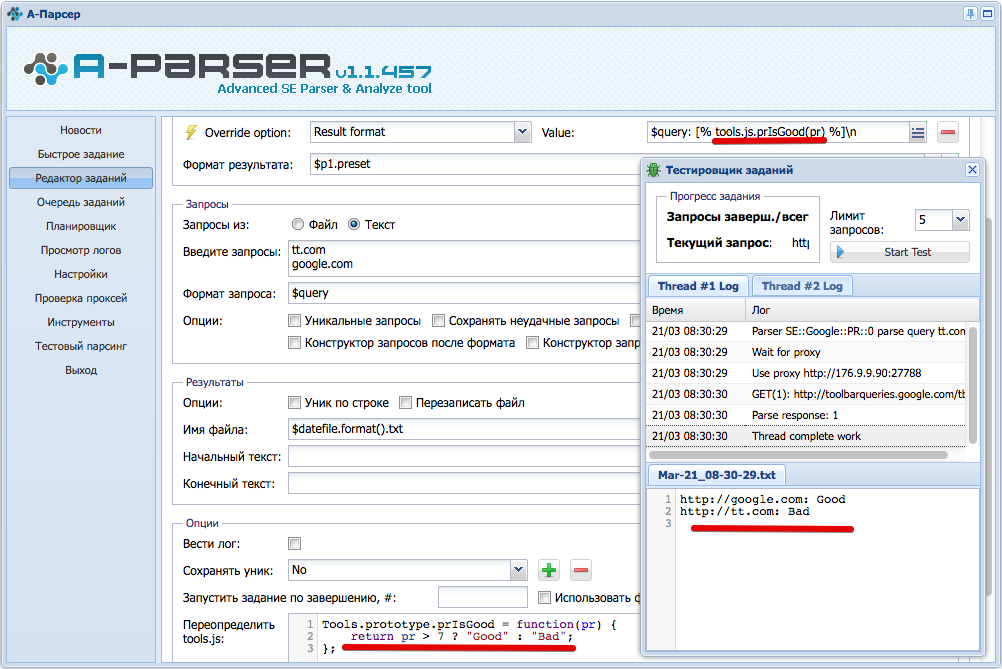
Task: Click Start Test button
Action: coord(900,252)
